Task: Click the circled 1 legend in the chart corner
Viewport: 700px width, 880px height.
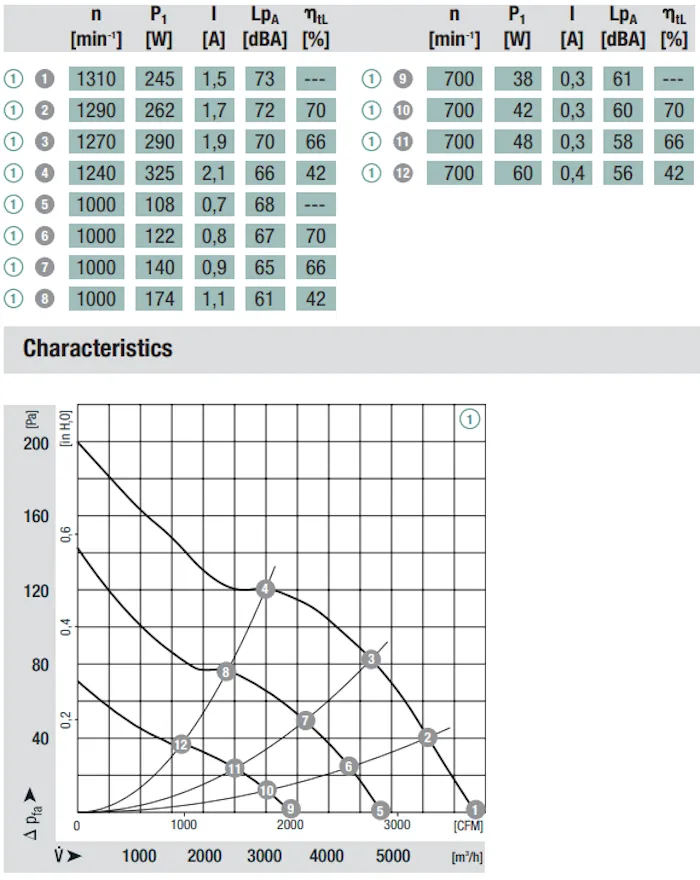Action: (x=469, y=419)
